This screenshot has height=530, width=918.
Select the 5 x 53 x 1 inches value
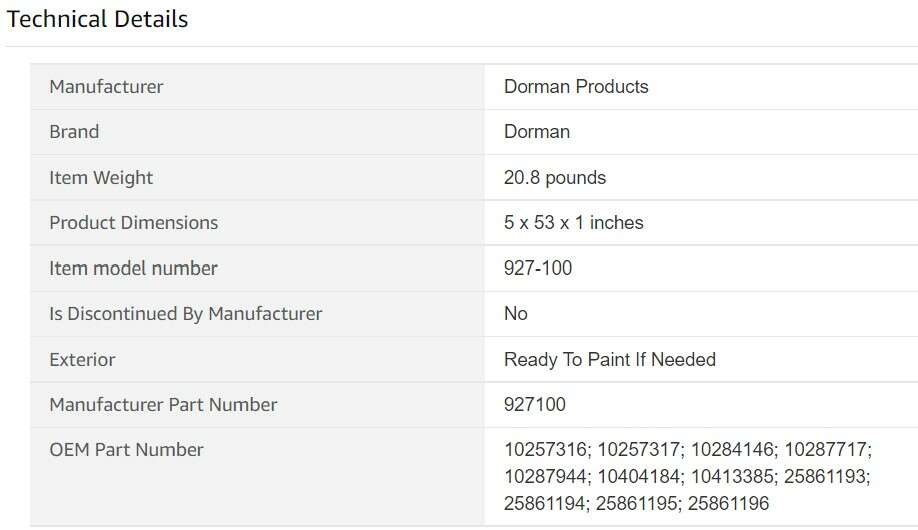[x=574, y=223]
